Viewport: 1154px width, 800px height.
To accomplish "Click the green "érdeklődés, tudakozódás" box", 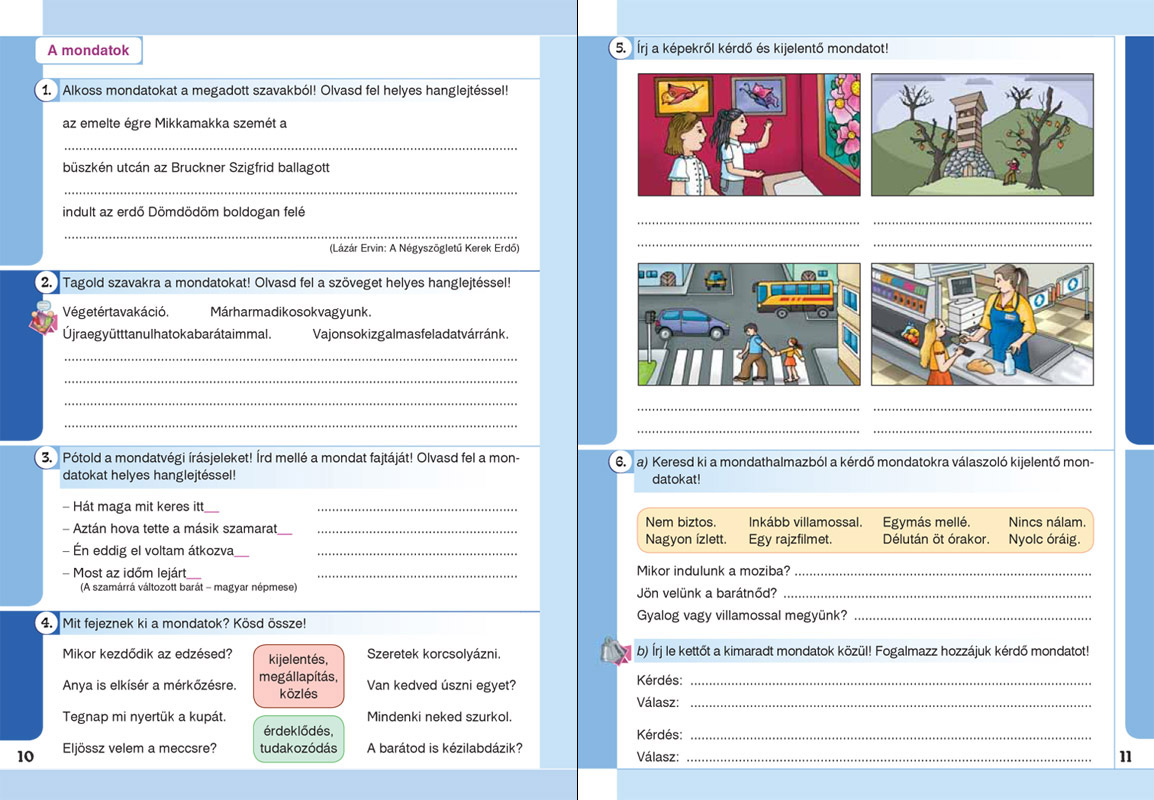I will click(x=298, y=739).
